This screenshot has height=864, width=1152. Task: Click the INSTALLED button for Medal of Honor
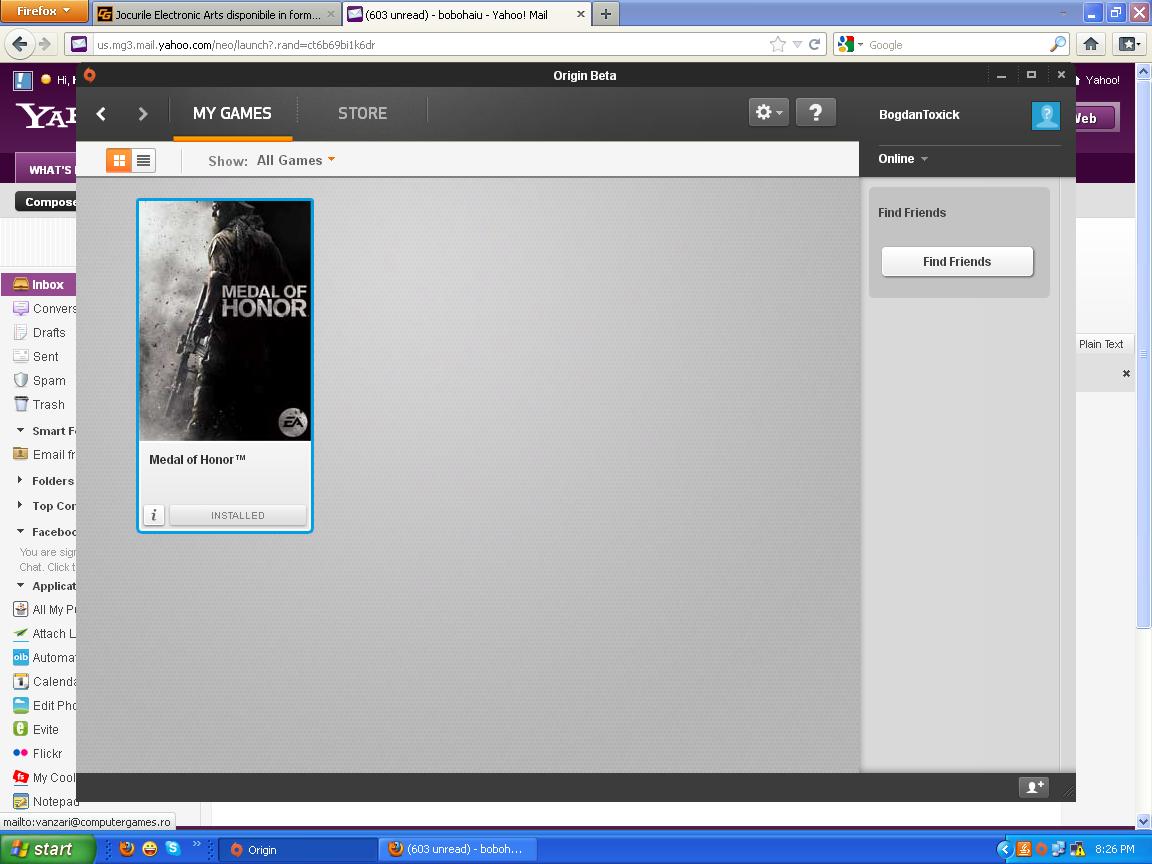pyautogui.click(x=237, y=515)
